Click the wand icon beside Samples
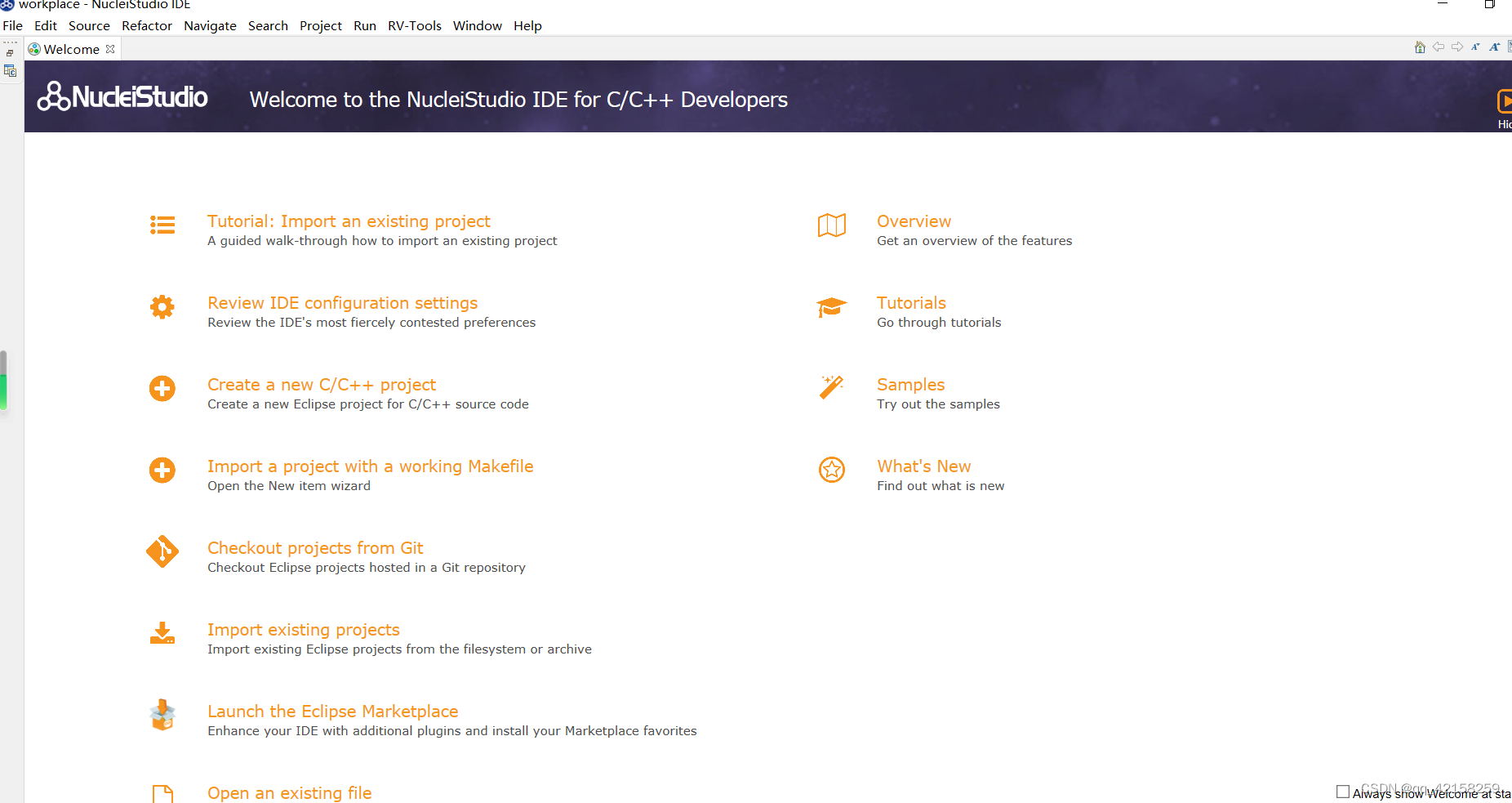Viewport: 1512px width, 803px height. pos(831,388)
